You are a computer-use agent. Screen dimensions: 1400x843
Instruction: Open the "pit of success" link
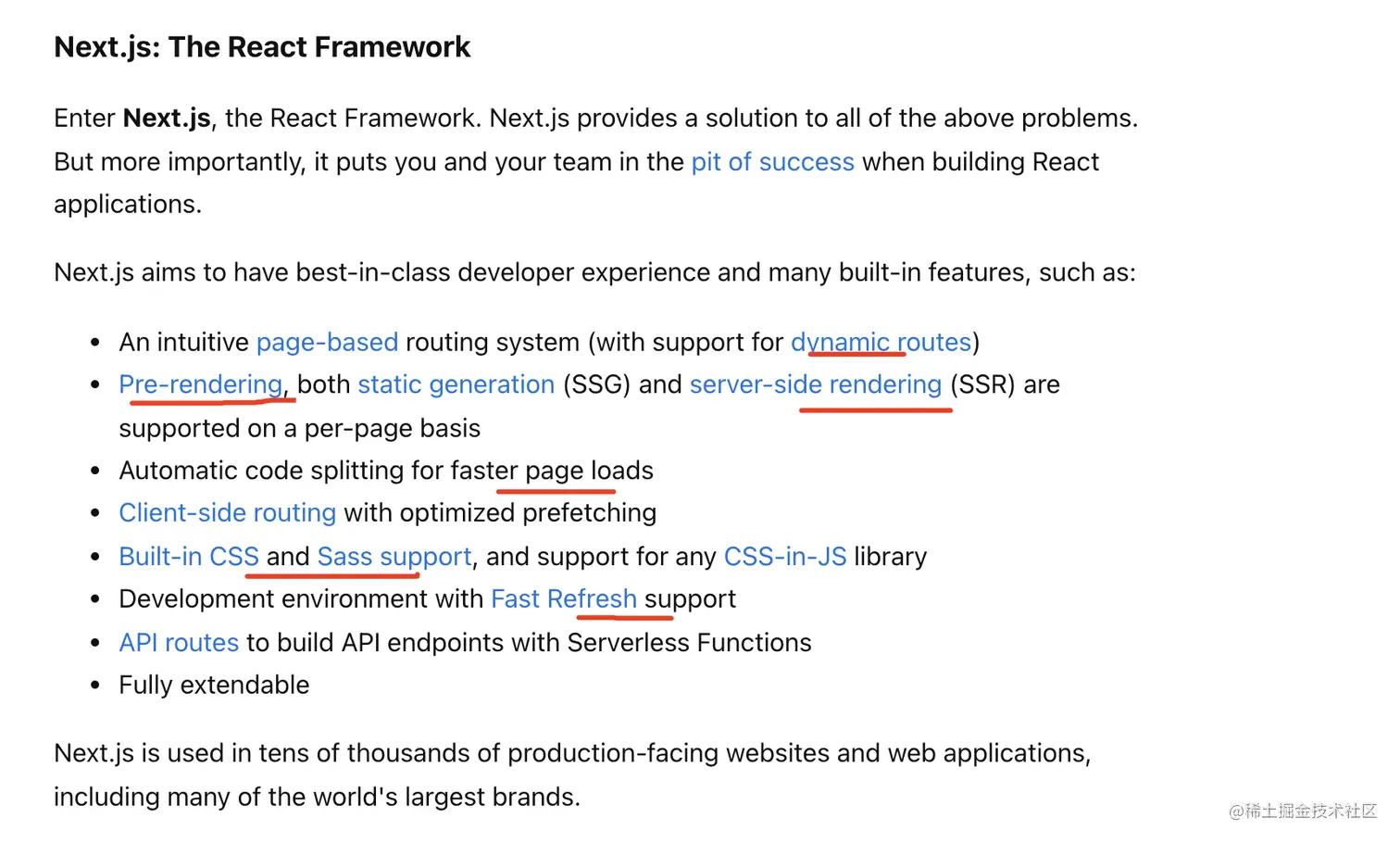coord(772,162)
